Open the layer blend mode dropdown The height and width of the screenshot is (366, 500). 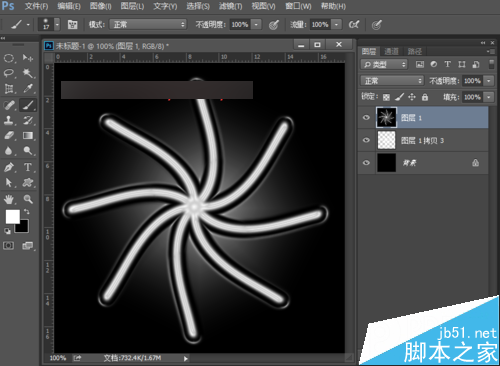392,81
